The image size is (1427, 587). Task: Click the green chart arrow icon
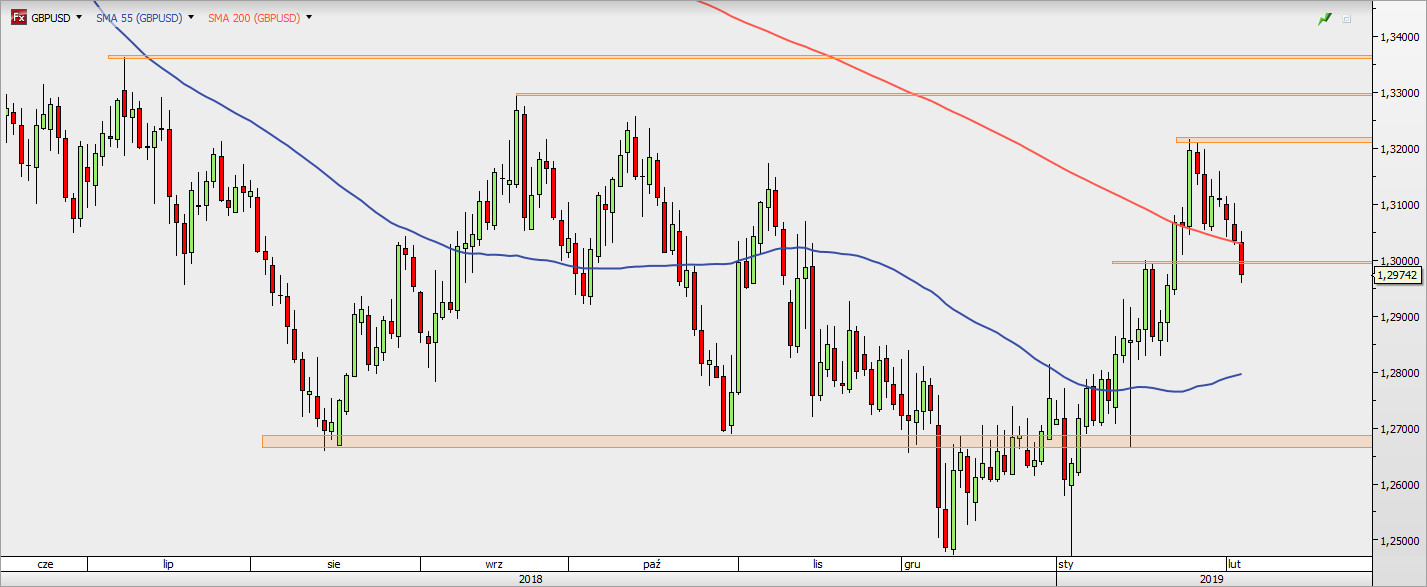point(1326,18)
